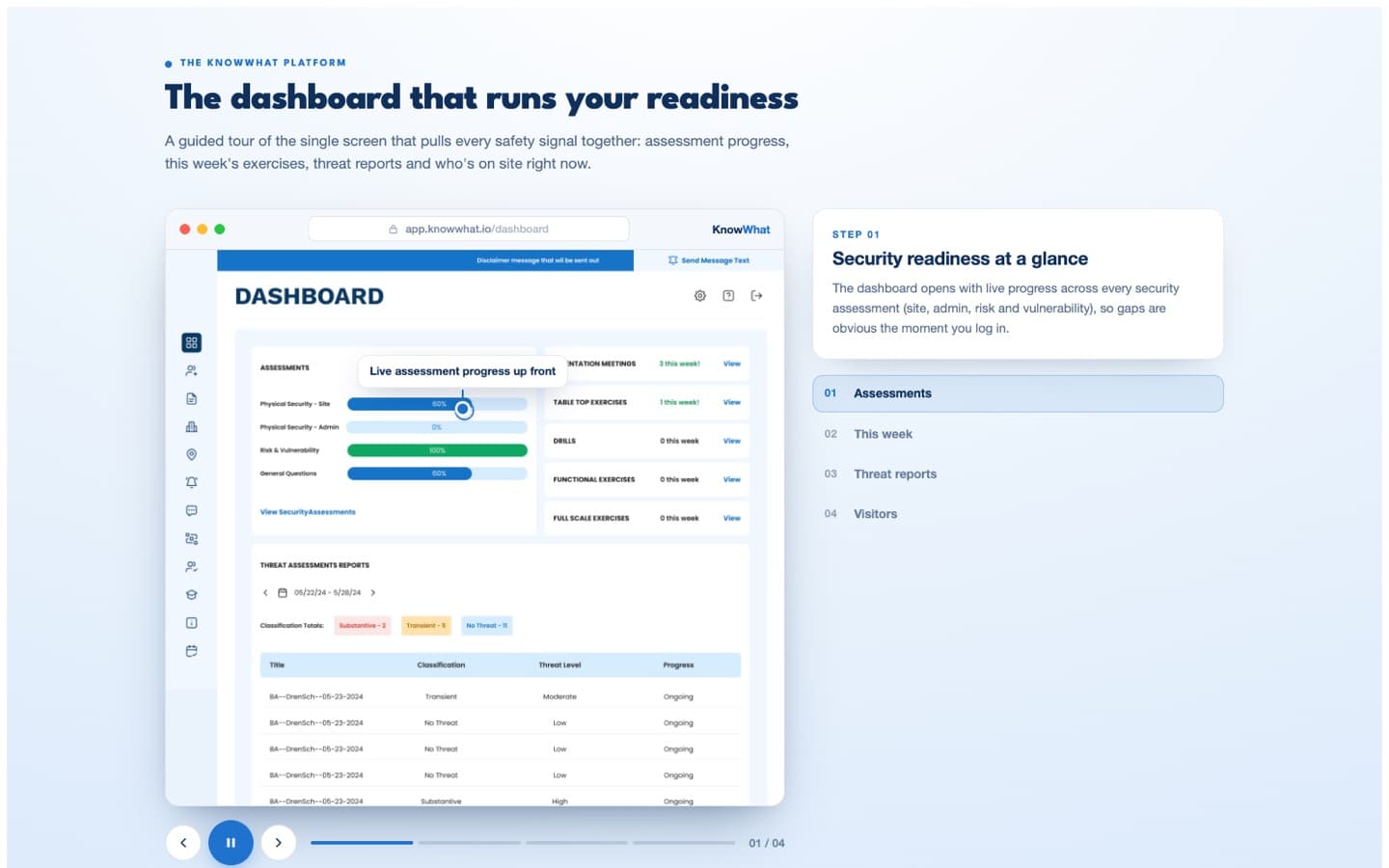Click the Threat Level column header
The image size is (1389, 868).
coord(559,665)
